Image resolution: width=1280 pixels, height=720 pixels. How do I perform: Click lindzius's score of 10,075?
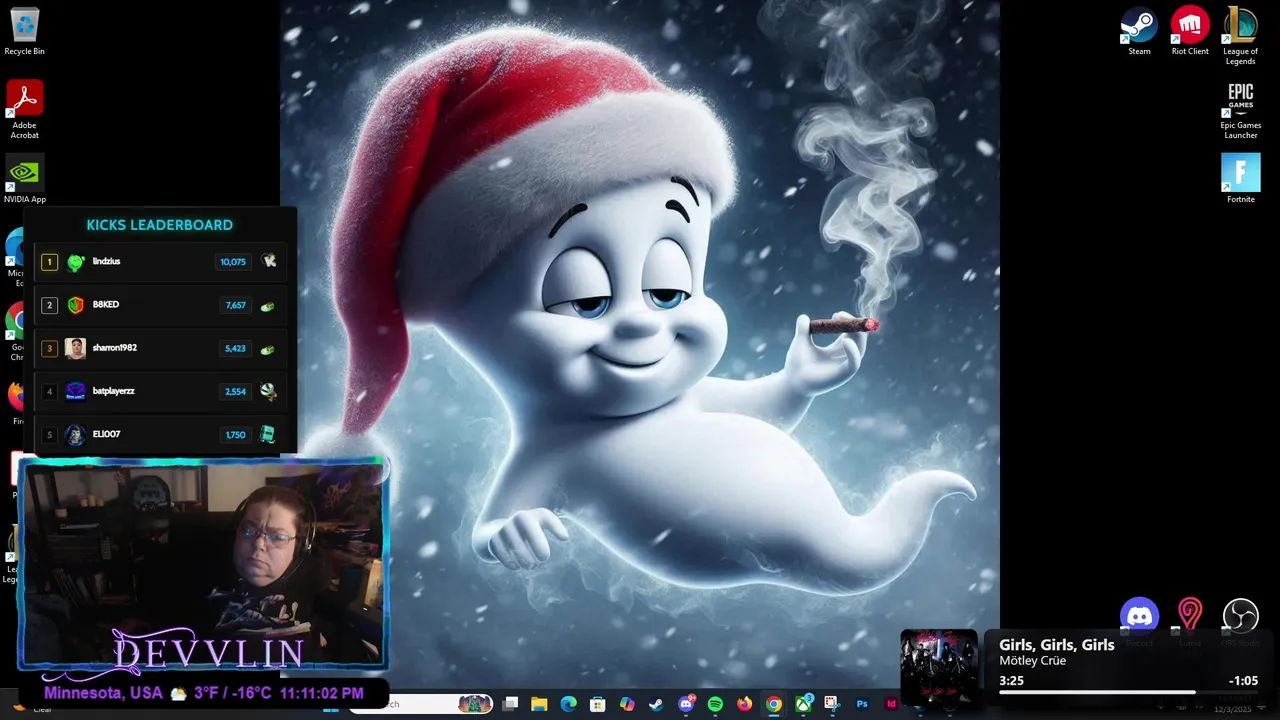tap(233, 262)
